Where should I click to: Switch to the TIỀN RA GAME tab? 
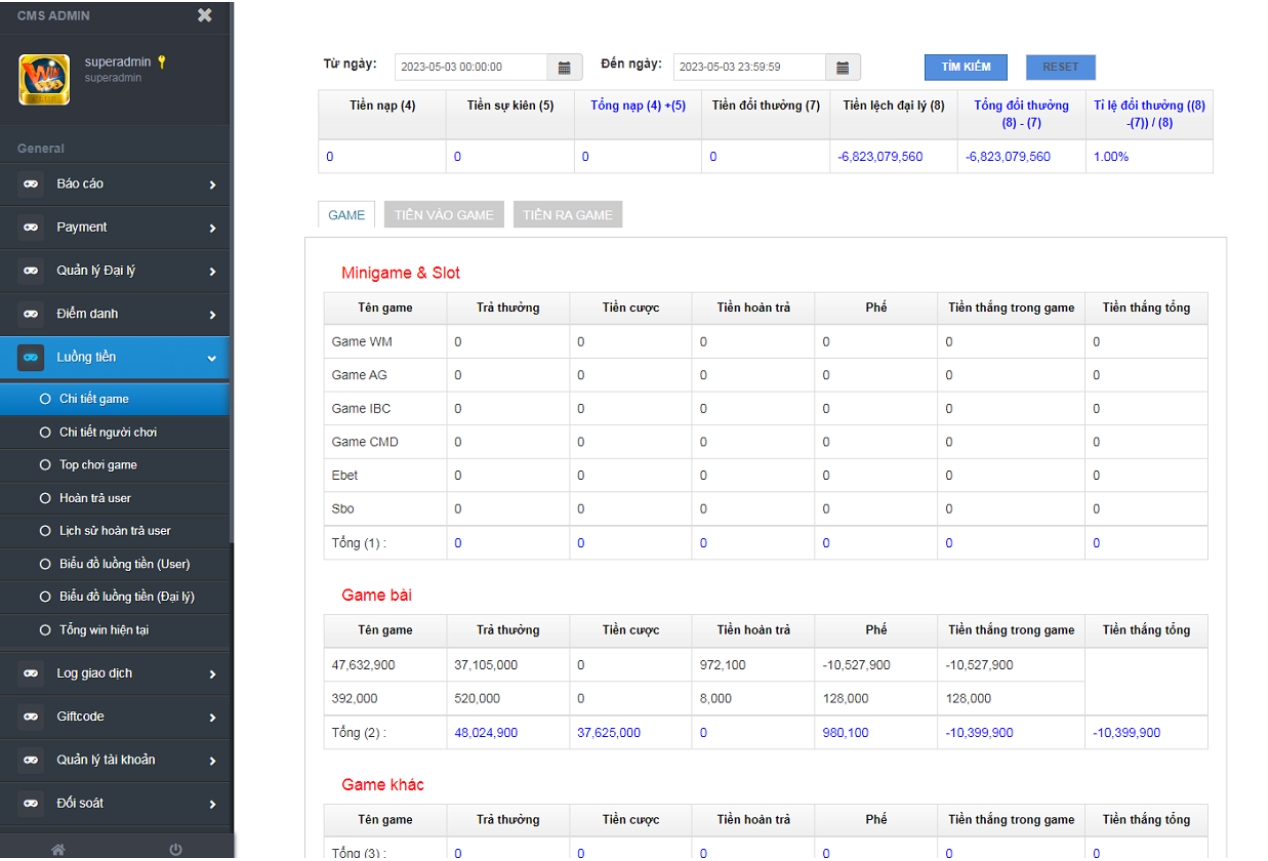click(x=568, y=215)
